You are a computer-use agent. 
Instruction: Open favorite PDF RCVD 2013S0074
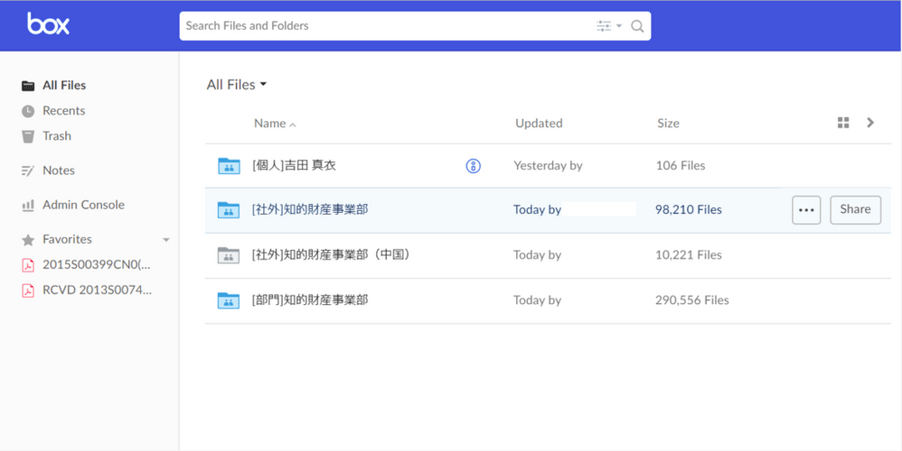coord(96,291)
